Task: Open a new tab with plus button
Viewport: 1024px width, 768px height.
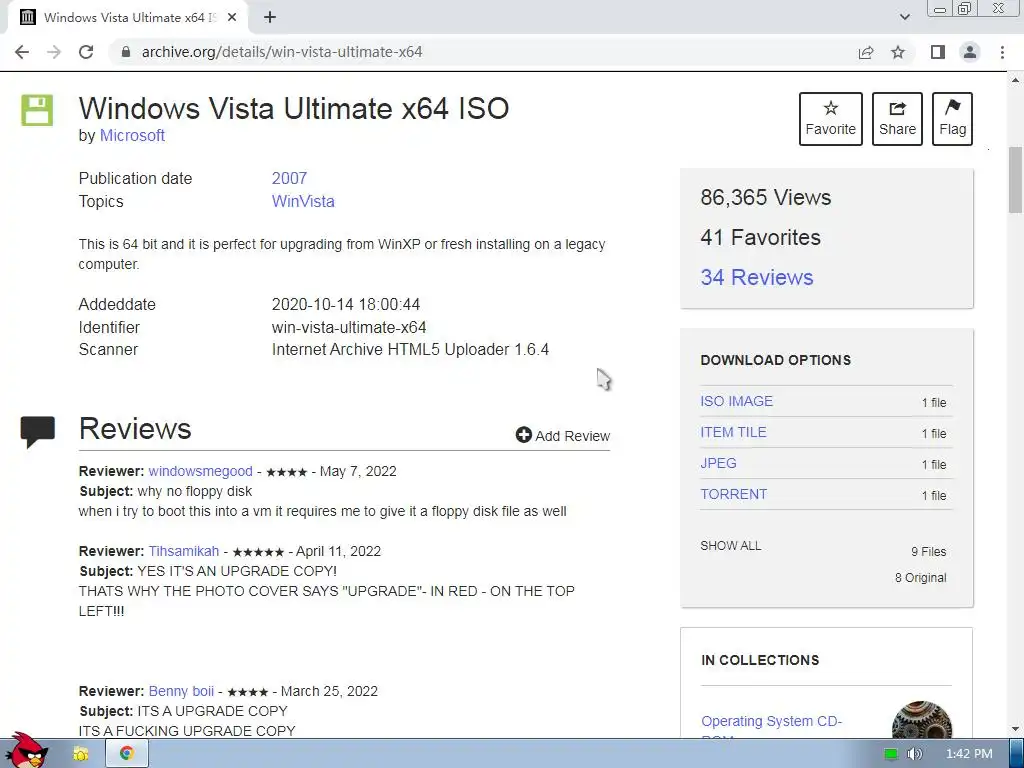Action: [x=270, y=18]
